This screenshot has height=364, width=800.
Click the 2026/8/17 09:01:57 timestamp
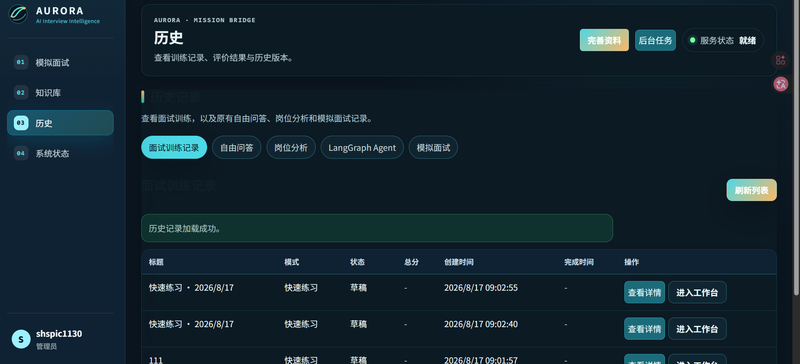coord(481,360)
